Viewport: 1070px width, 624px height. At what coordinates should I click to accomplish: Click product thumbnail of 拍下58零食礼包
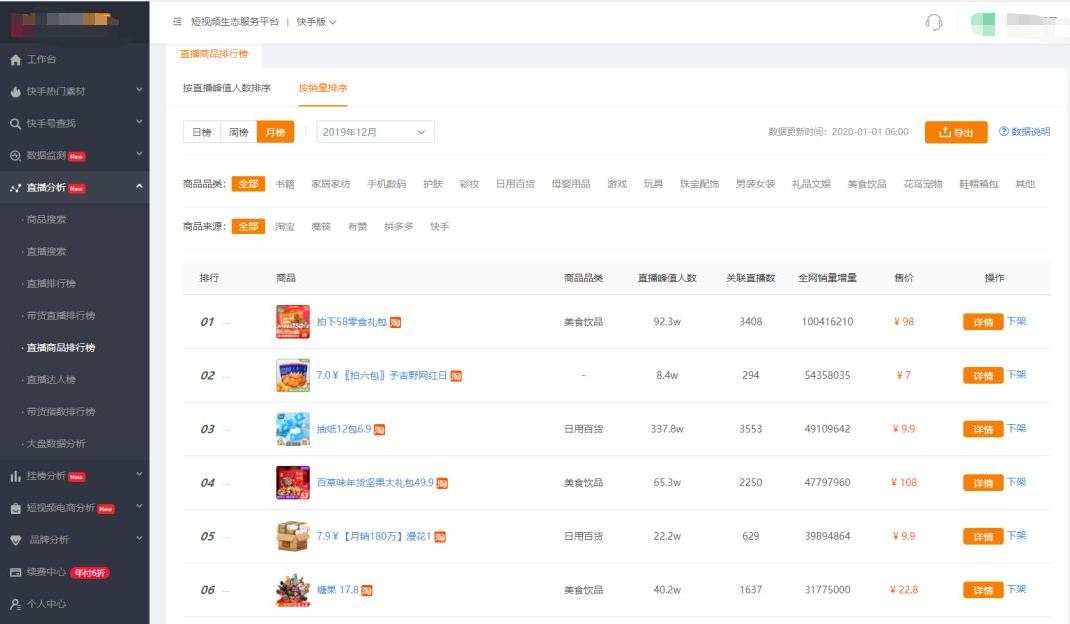point(293,322)
